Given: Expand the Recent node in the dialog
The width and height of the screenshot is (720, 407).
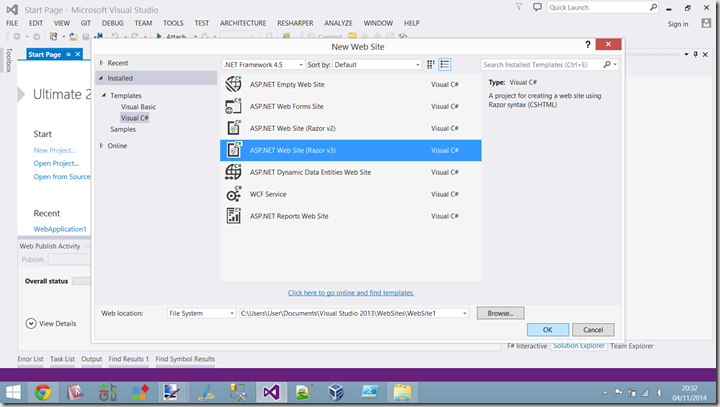Looking at the screenshot, I should click(101, 63).
